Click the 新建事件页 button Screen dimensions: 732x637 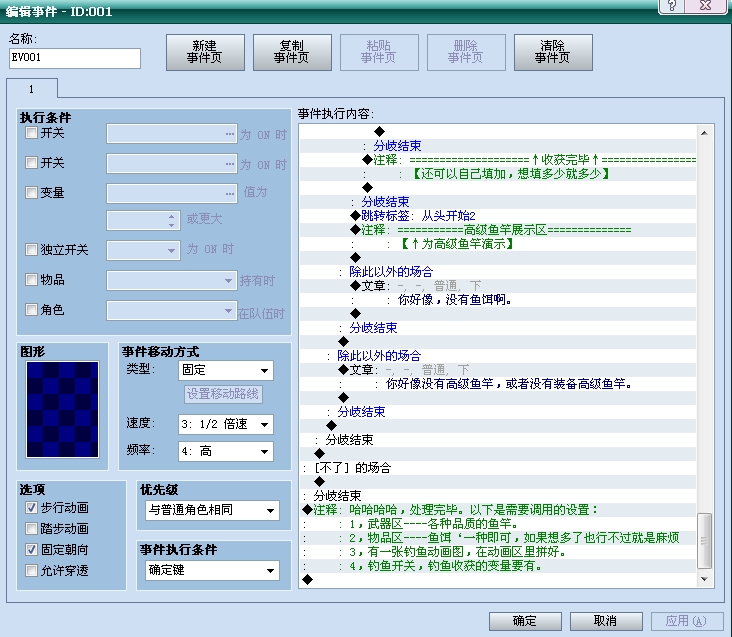205,52
